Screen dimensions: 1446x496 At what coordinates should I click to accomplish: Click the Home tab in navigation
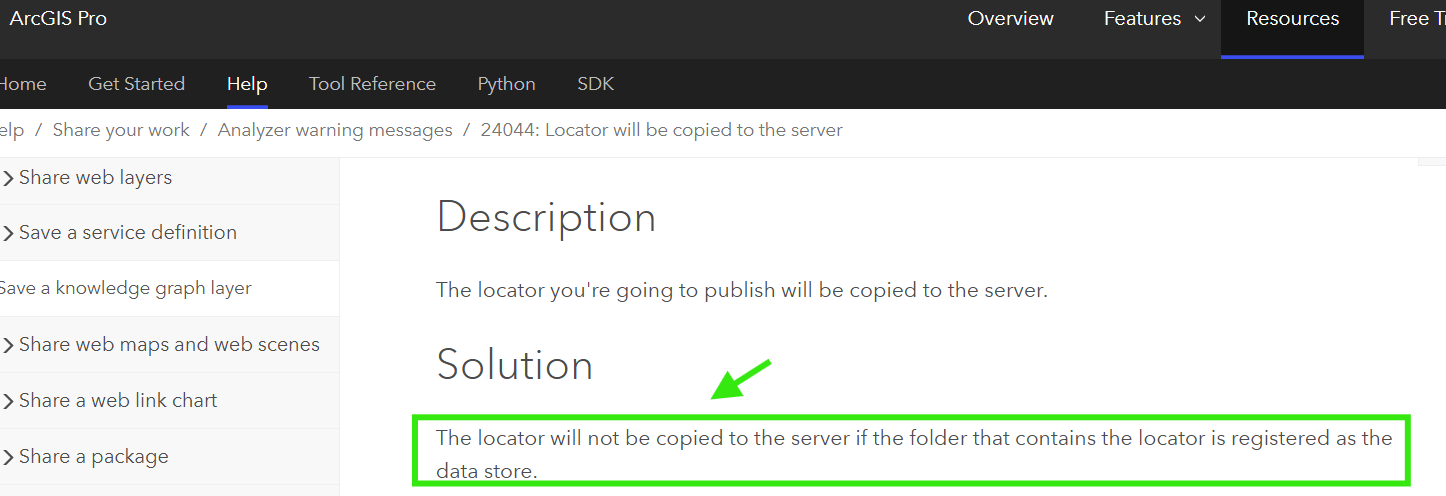click(23, 84)
